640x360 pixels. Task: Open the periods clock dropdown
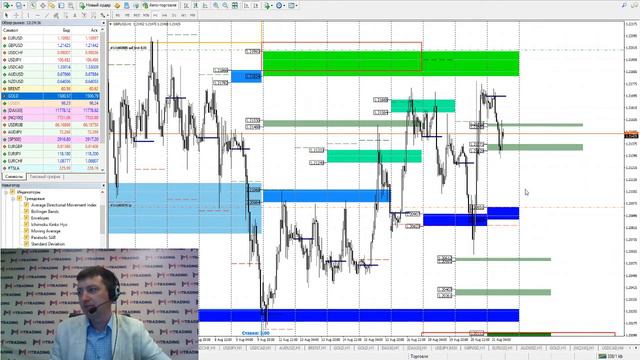coord(280,6)
